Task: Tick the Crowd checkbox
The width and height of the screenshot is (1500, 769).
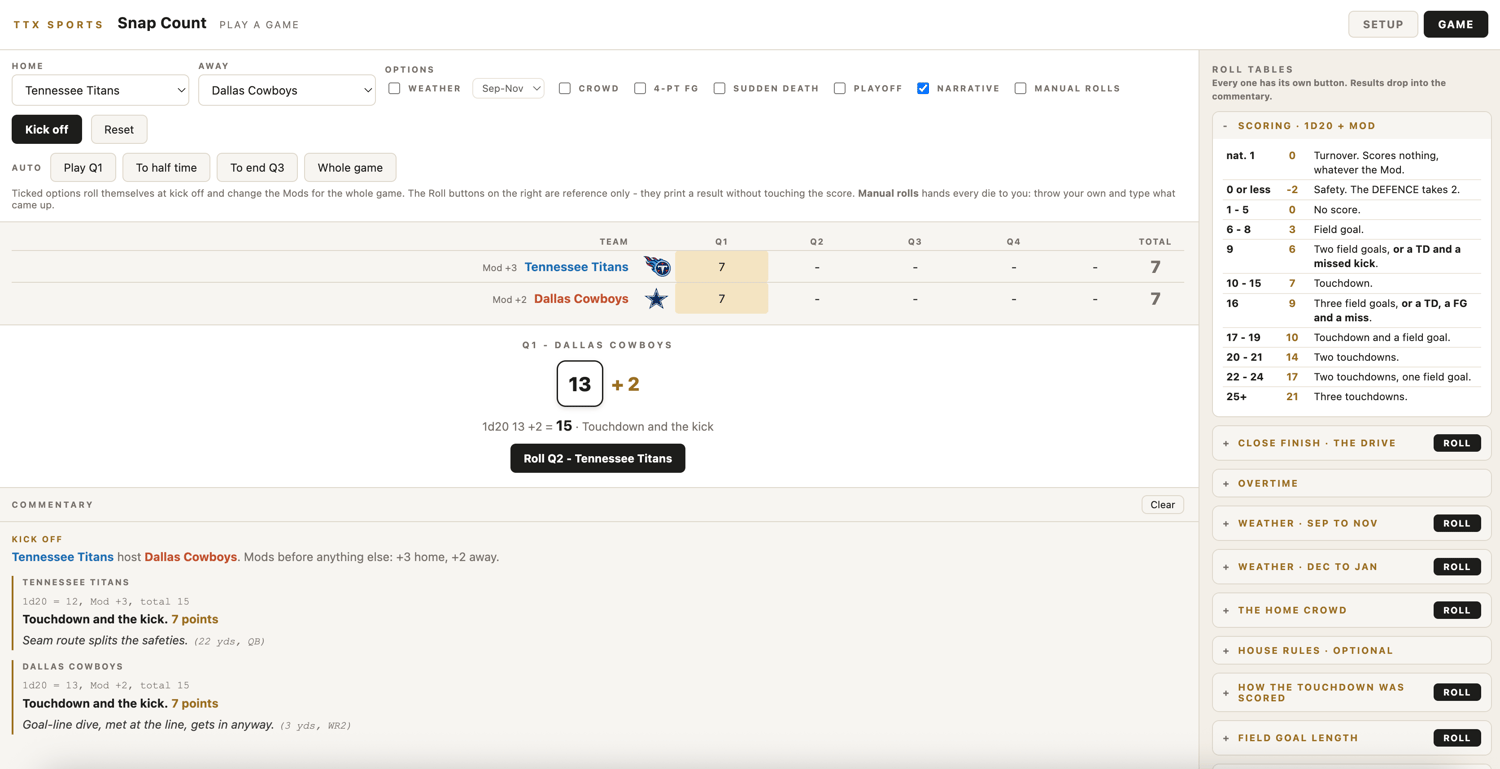Action: (x=565, y=88)
